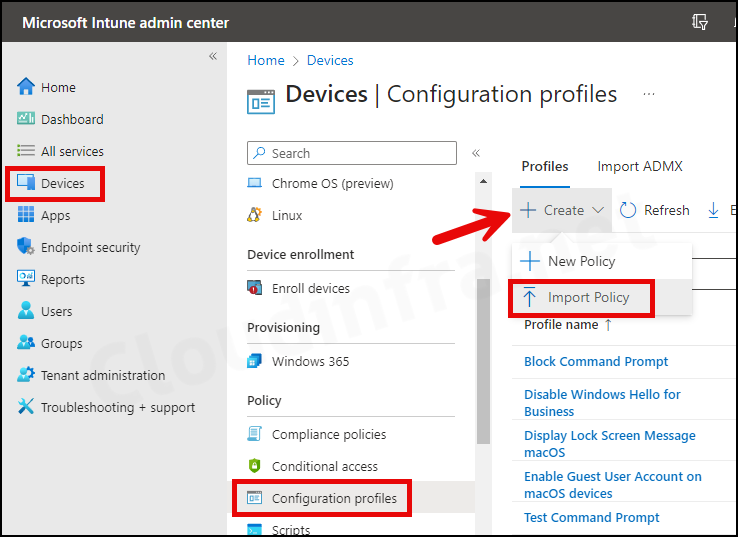Expand the Create dropdown chevron
Image resolution: width=738 pixels, height=537 pixels.
point(598,210)
